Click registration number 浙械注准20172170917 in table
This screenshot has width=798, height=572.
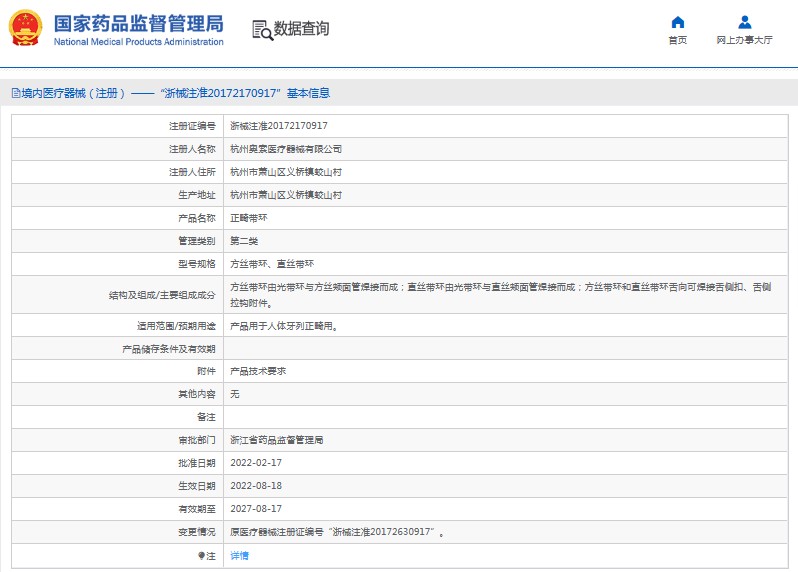coord(279,126)
